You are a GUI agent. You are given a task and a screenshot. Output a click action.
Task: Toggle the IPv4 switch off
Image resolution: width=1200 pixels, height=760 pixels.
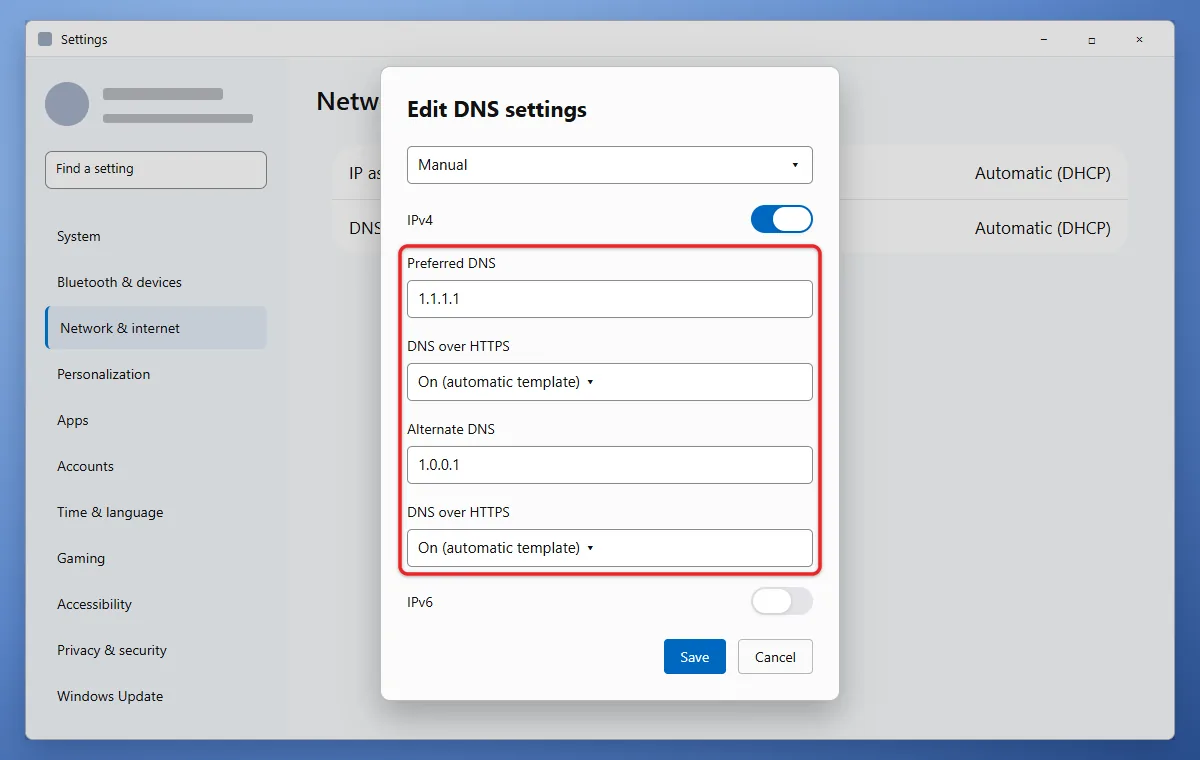pyautogui.click(x=782, y=219)
